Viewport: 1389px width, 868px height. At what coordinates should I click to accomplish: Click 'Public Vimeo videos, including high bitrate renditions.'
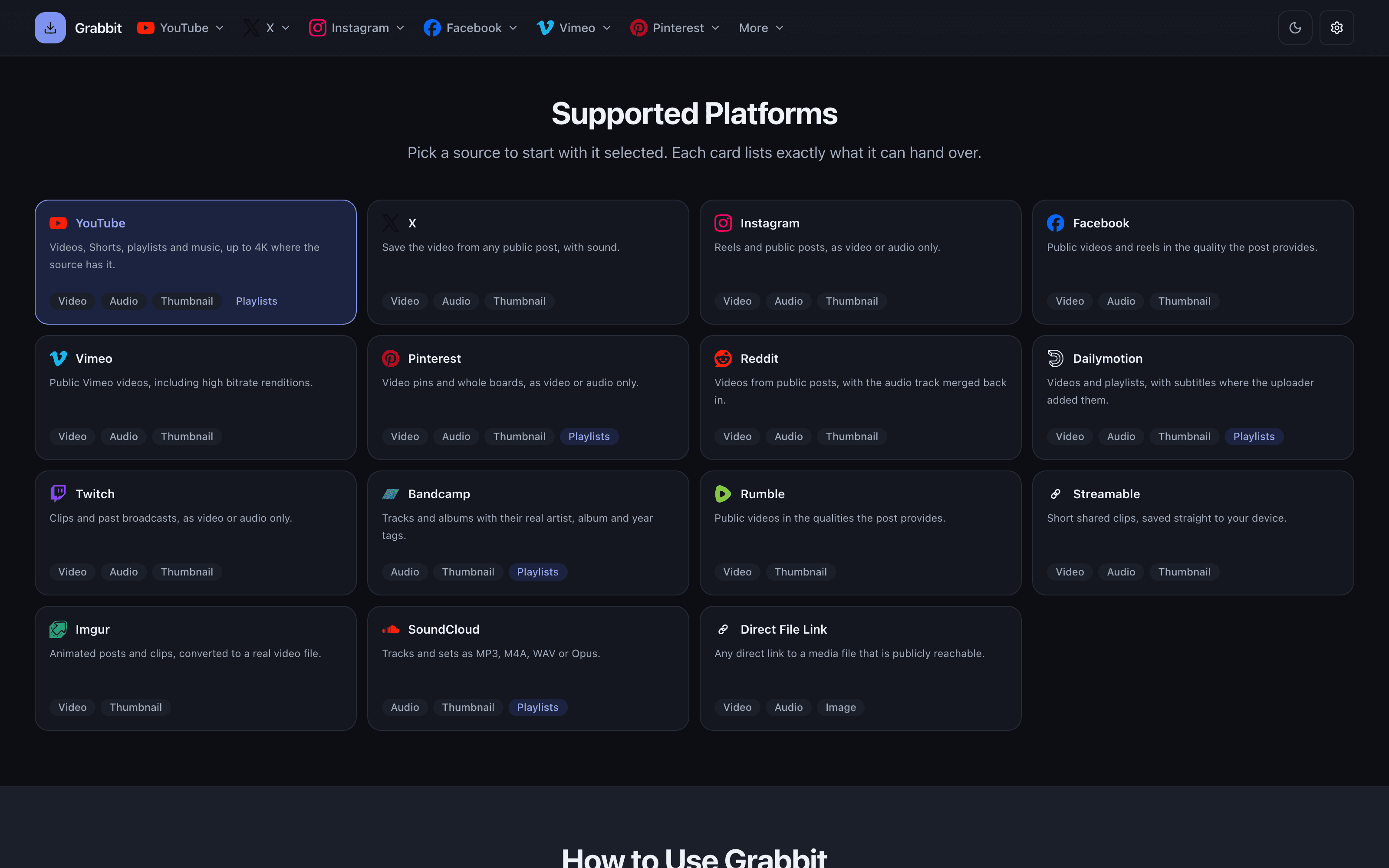(181, 382)
